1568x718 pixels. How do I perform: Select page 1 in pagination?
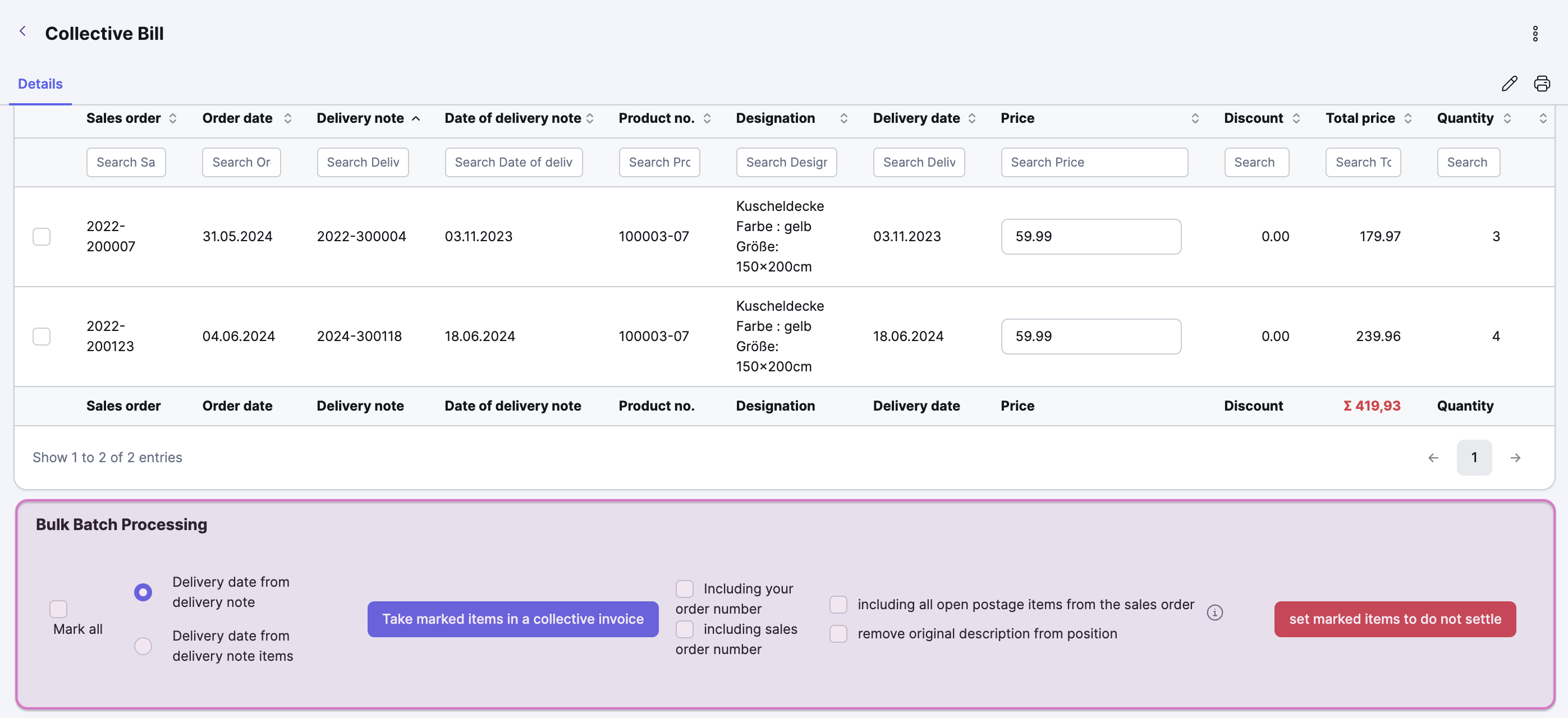coord(1474,458)
